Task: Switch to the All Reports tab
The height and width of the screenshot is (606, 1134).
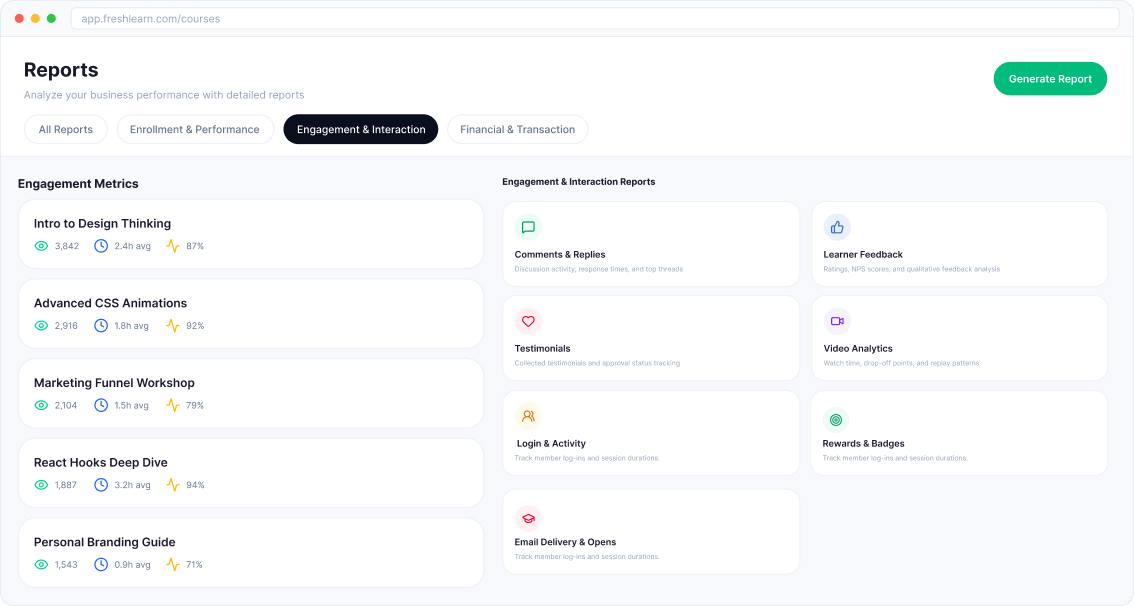Action: pos(65,129)
